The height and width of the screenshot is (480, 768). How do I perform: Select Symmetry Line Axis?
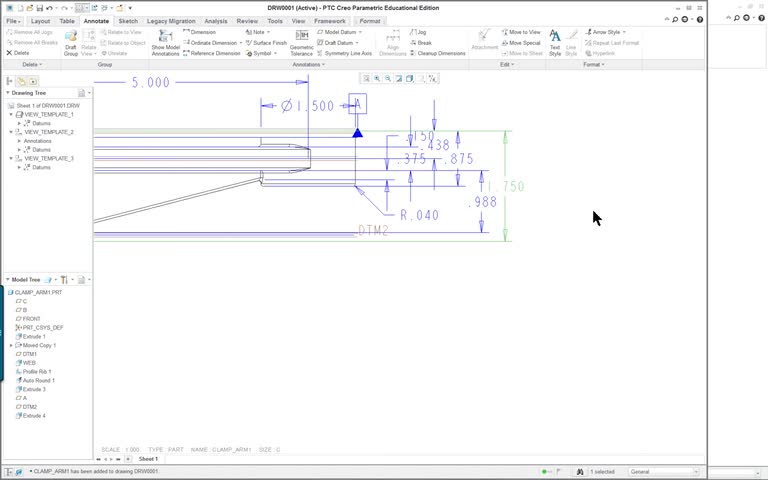point(344,53)
